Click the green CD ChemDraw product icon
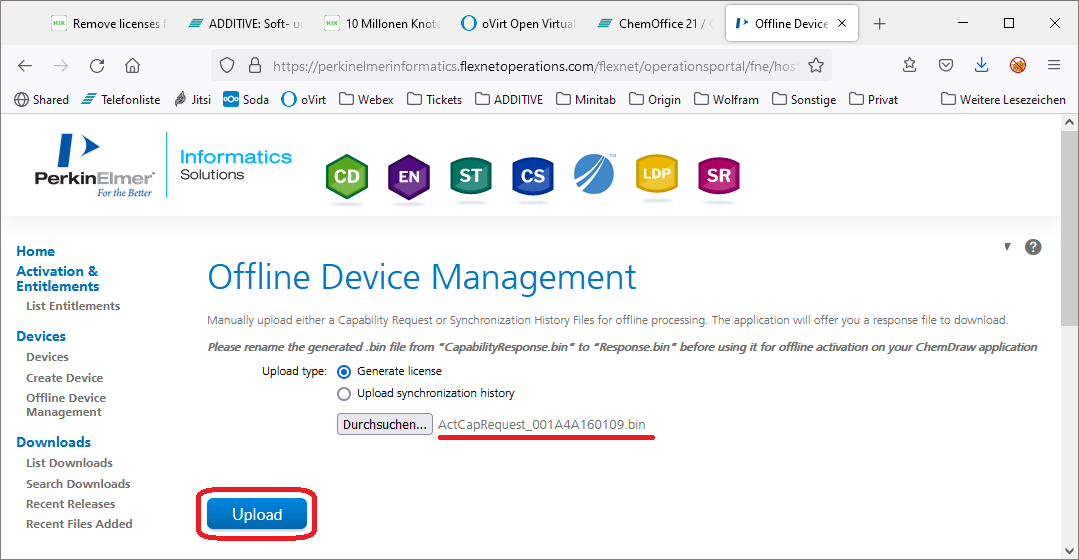The width and height of the screenshot is (1079, 560). [x=347, y=177]
